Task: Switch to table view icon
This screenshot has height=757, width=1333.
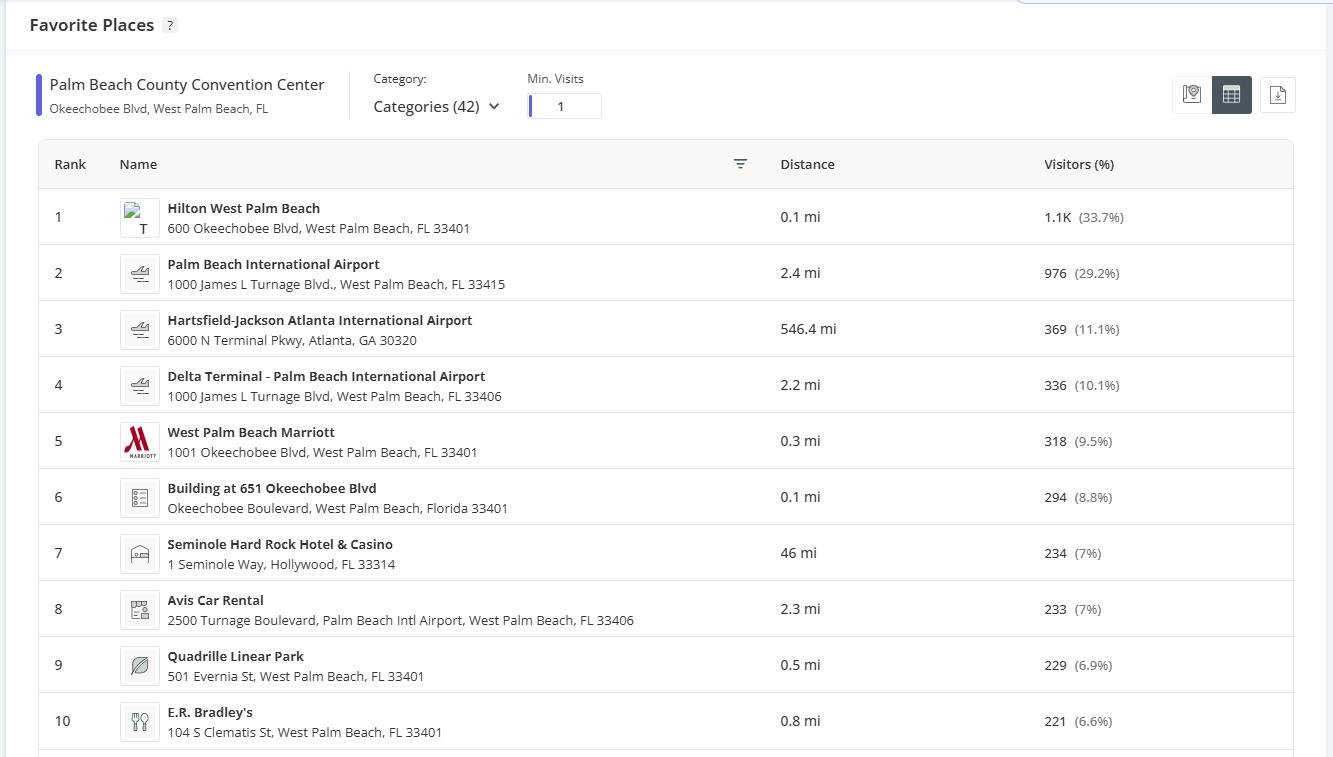Action: (1231, 95)
